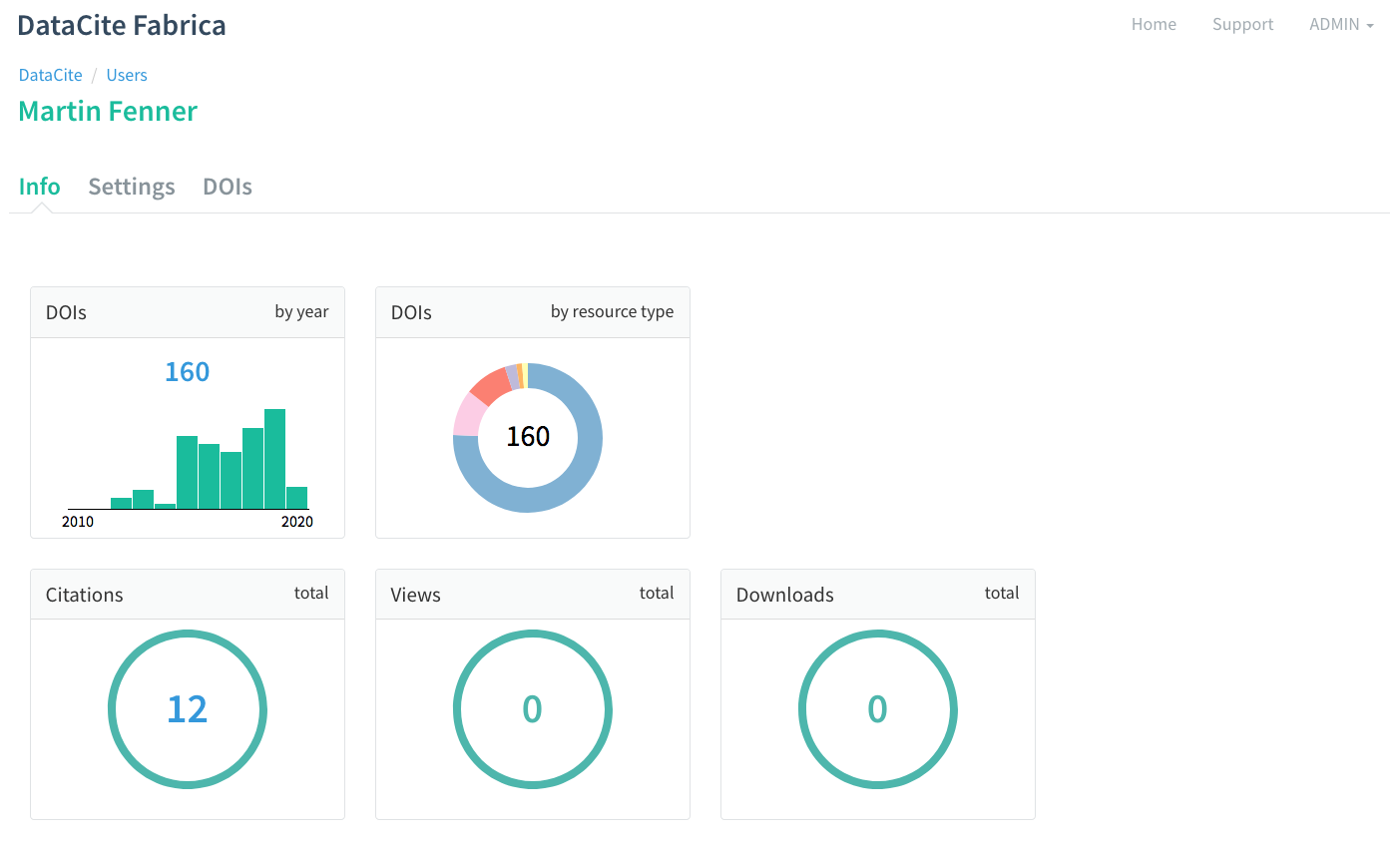Click the 160 total above the bar chart
The height and width of the screenshot is (848, 1400).
pos(187,372)
